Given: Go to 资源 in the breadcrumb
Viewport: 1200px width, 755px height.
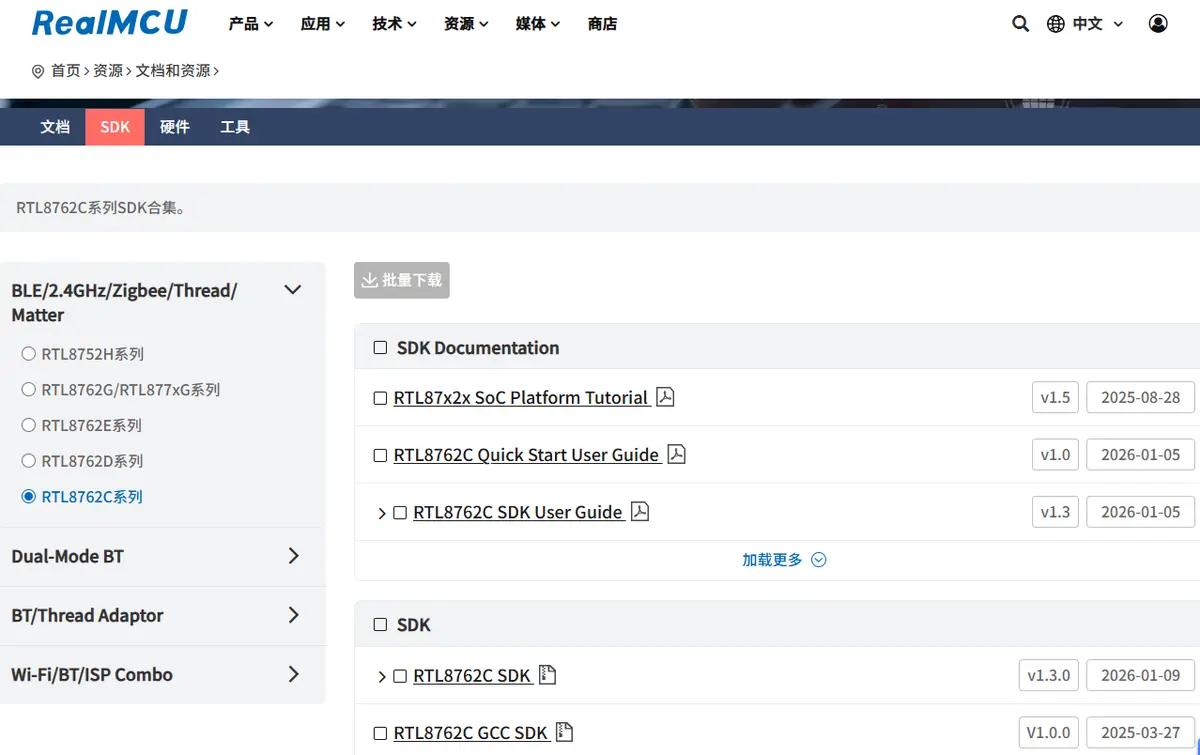Looking at the screenshot, I should pos(108,71).
